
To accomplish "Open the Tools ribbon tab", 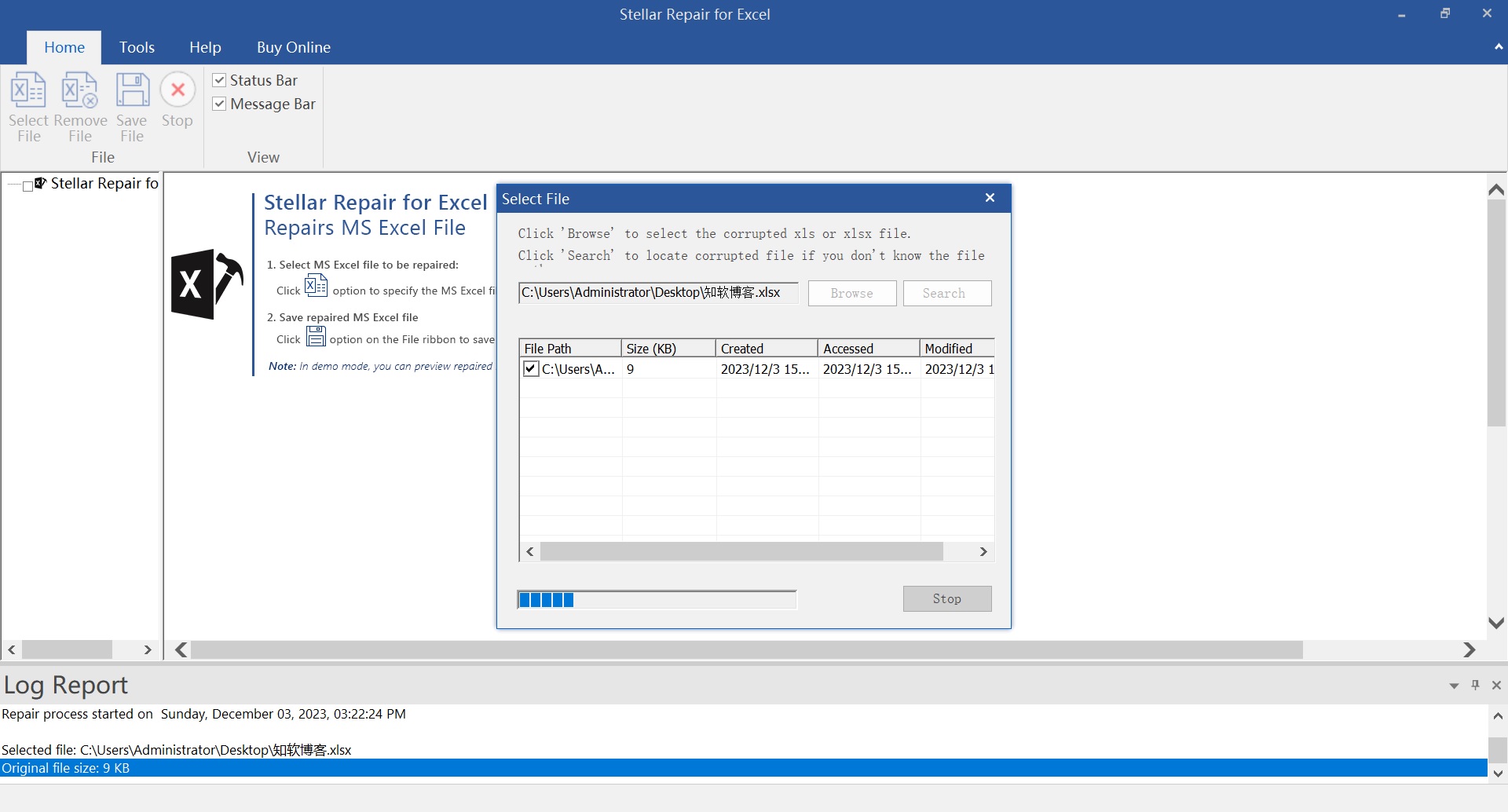I will click(137, 47).
